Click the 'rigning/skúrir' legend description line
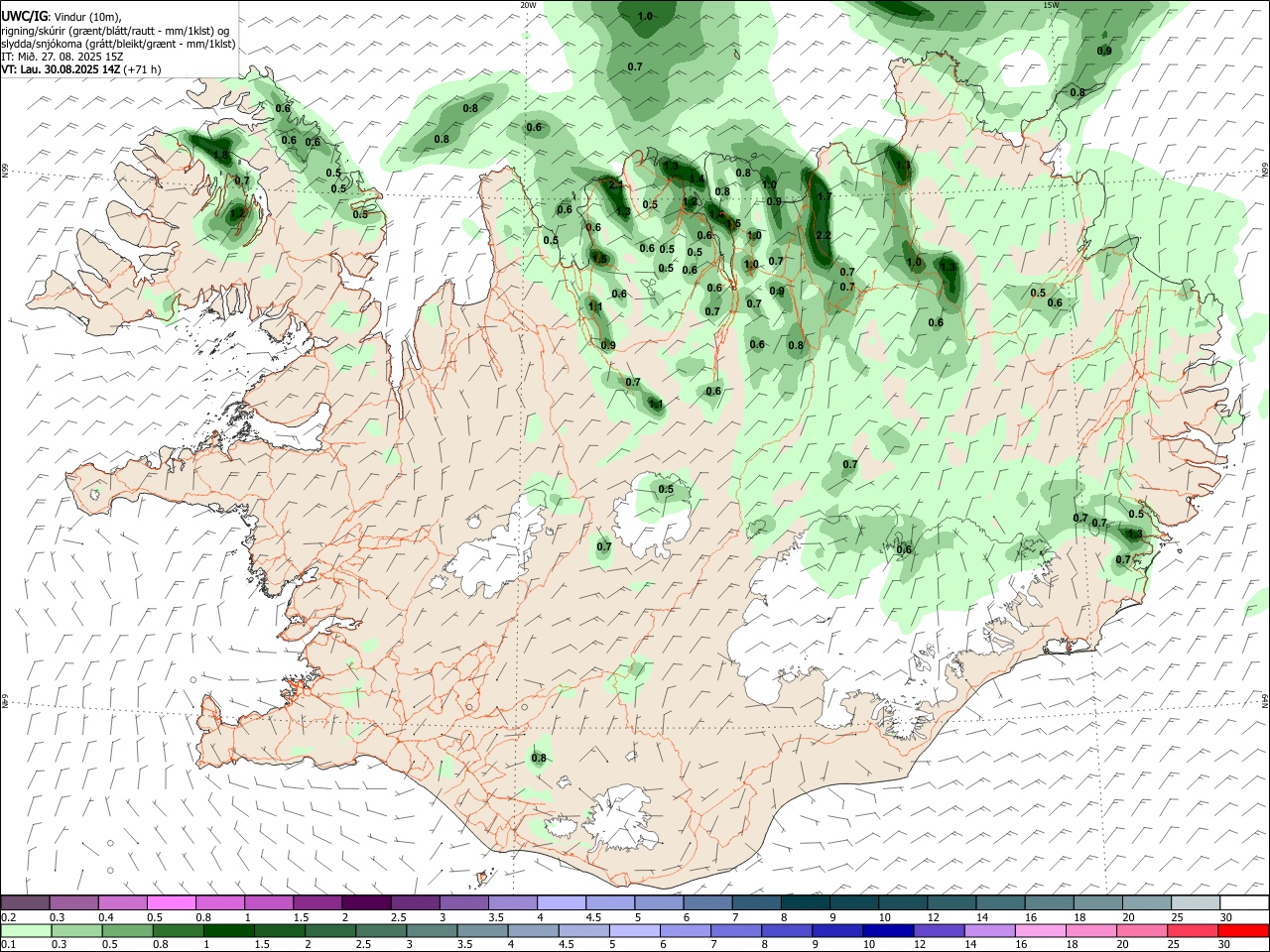Viewport: 1270px width, 952px height. pyautogui.click(x=116, y=31)
